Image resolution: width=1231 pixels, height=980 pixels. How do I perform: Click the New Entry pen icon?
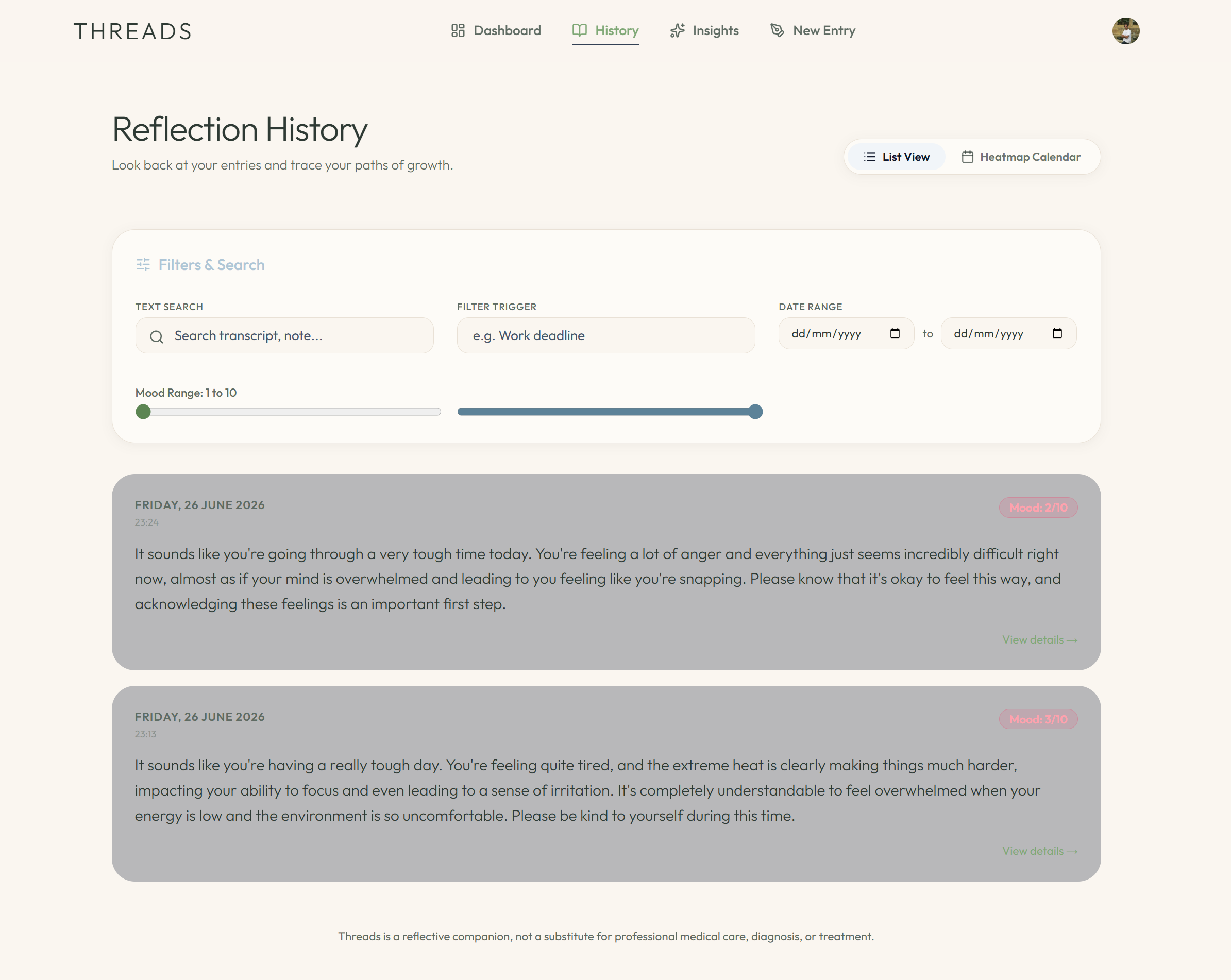[x=777, y=30]
